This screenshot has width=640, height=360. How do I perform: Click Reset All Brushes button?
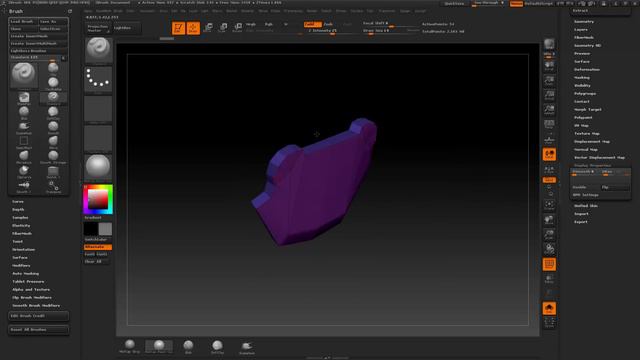38,329
